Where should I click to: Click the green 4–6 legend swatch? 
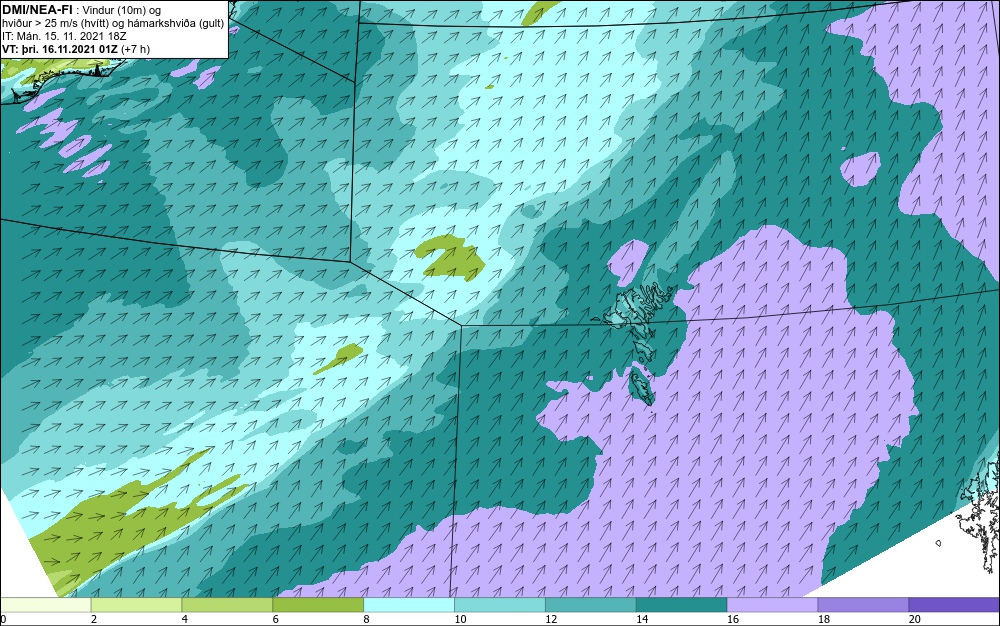click(x=227, y=604)
